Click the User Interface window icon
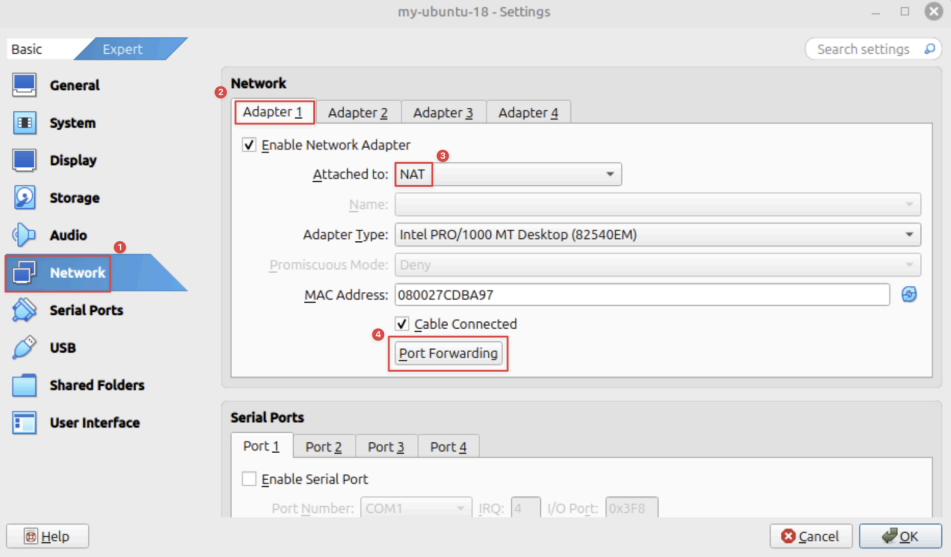This screenshot has height=557, width=951. (x=24, y=423)
